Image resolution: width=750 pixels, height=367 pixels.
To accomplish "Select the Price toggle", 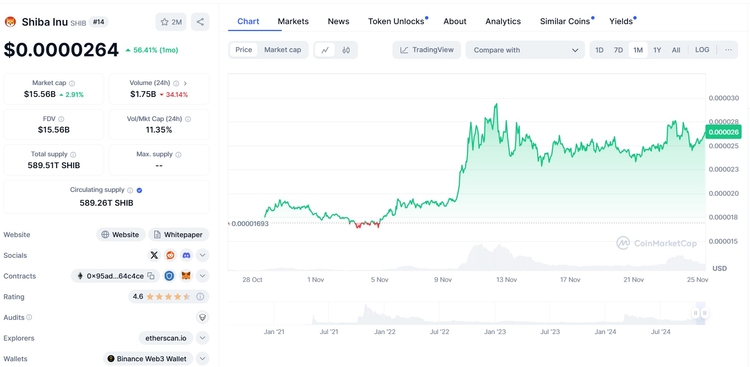I will coord(243,50).
